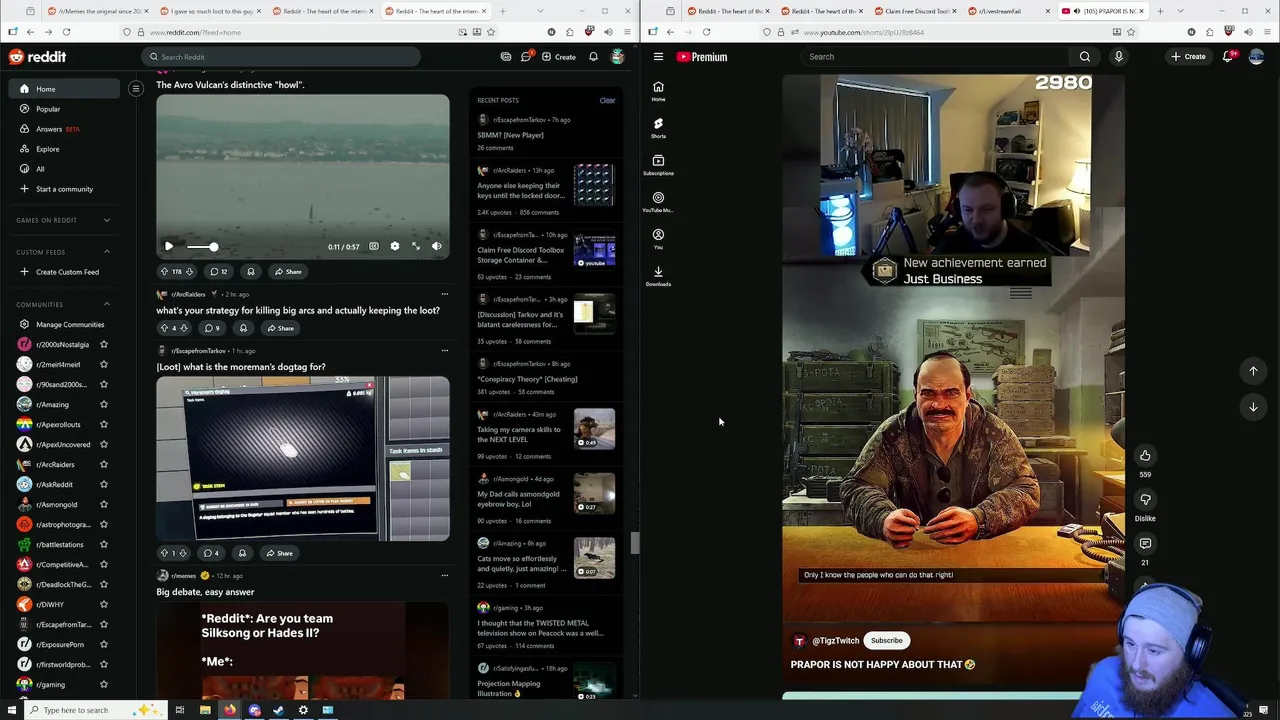Open settings gear on Avro Vulcan video
This screenshot has height=720, width=1280.
[395, 246]
